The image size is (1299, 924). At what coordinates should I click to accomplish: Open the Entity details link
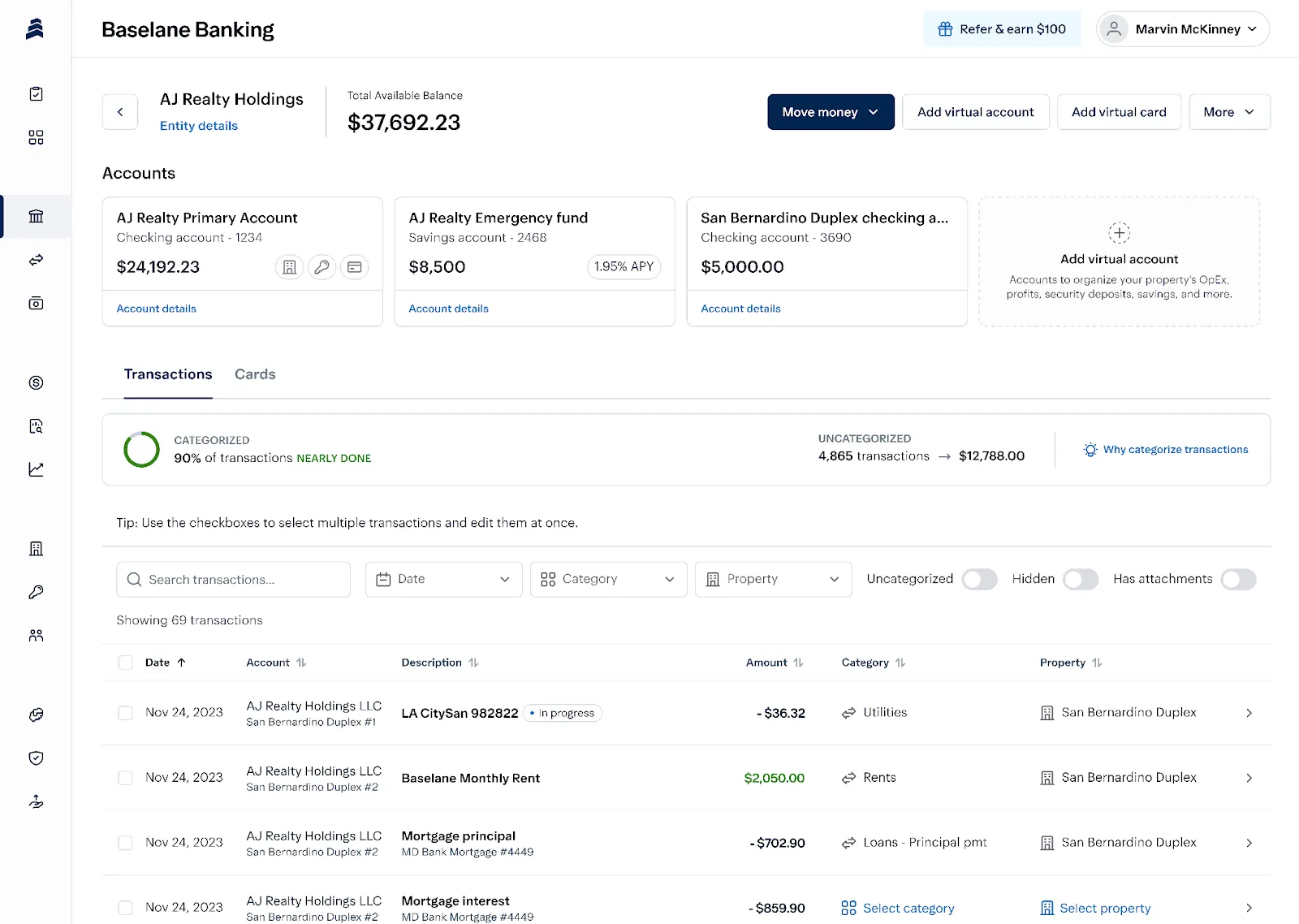point(199,126)
